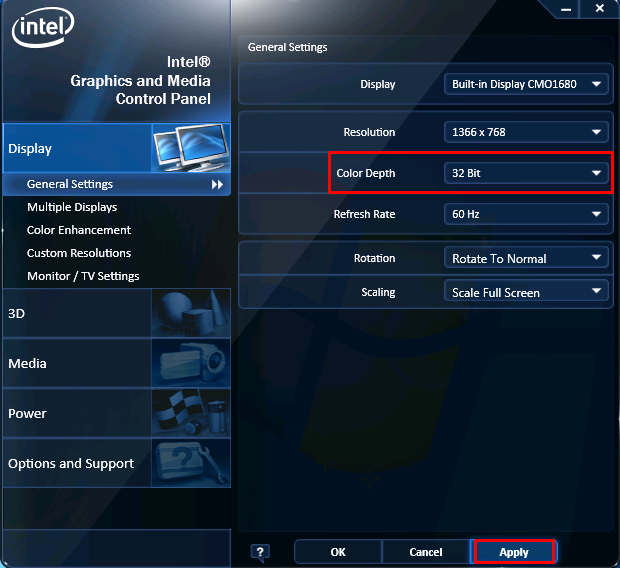Open Options and Support category
This screenshot has width=620, height=568.
[x=117, y=463]
